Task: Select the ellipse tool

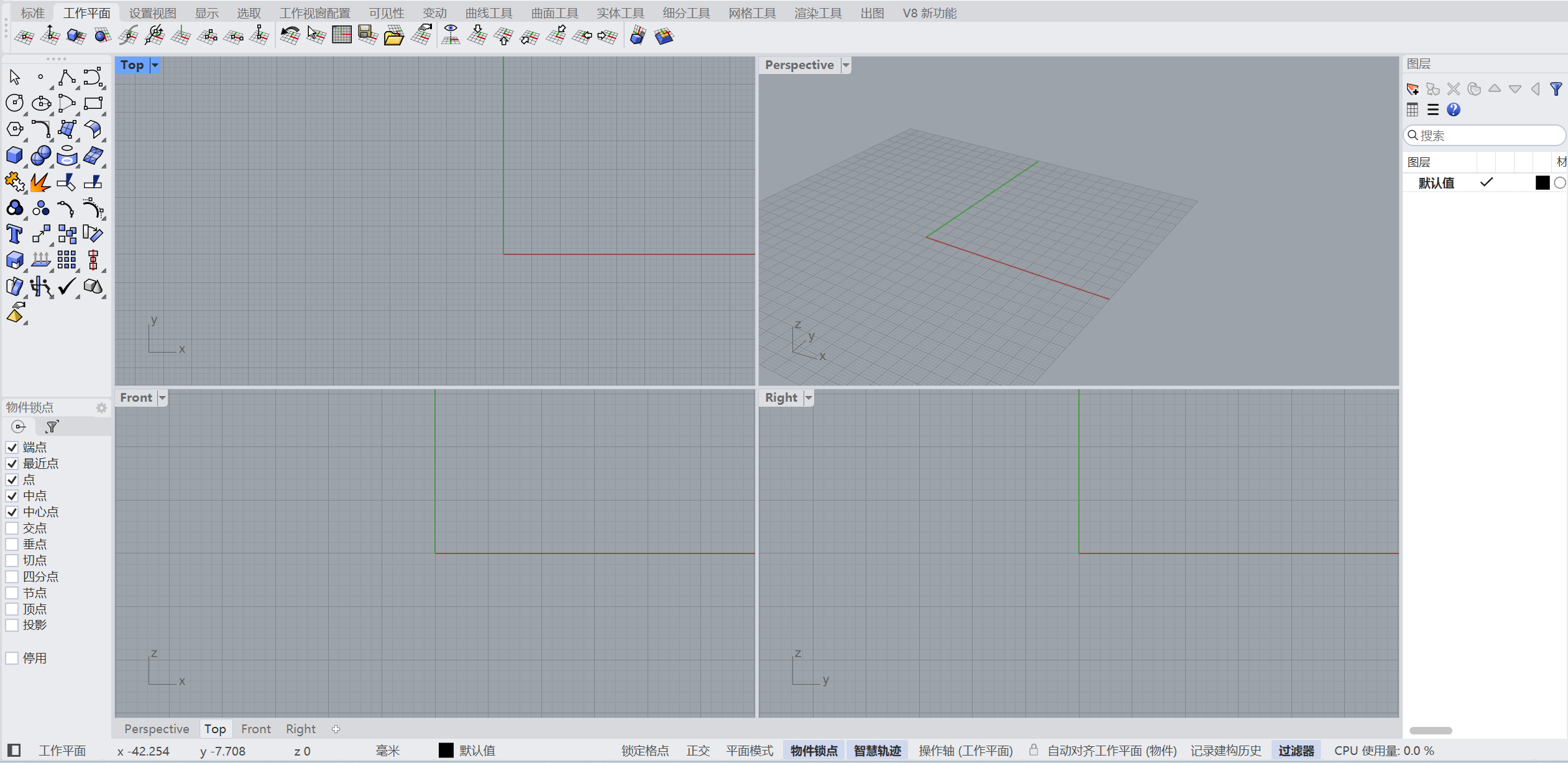Action: pos(41,103)
